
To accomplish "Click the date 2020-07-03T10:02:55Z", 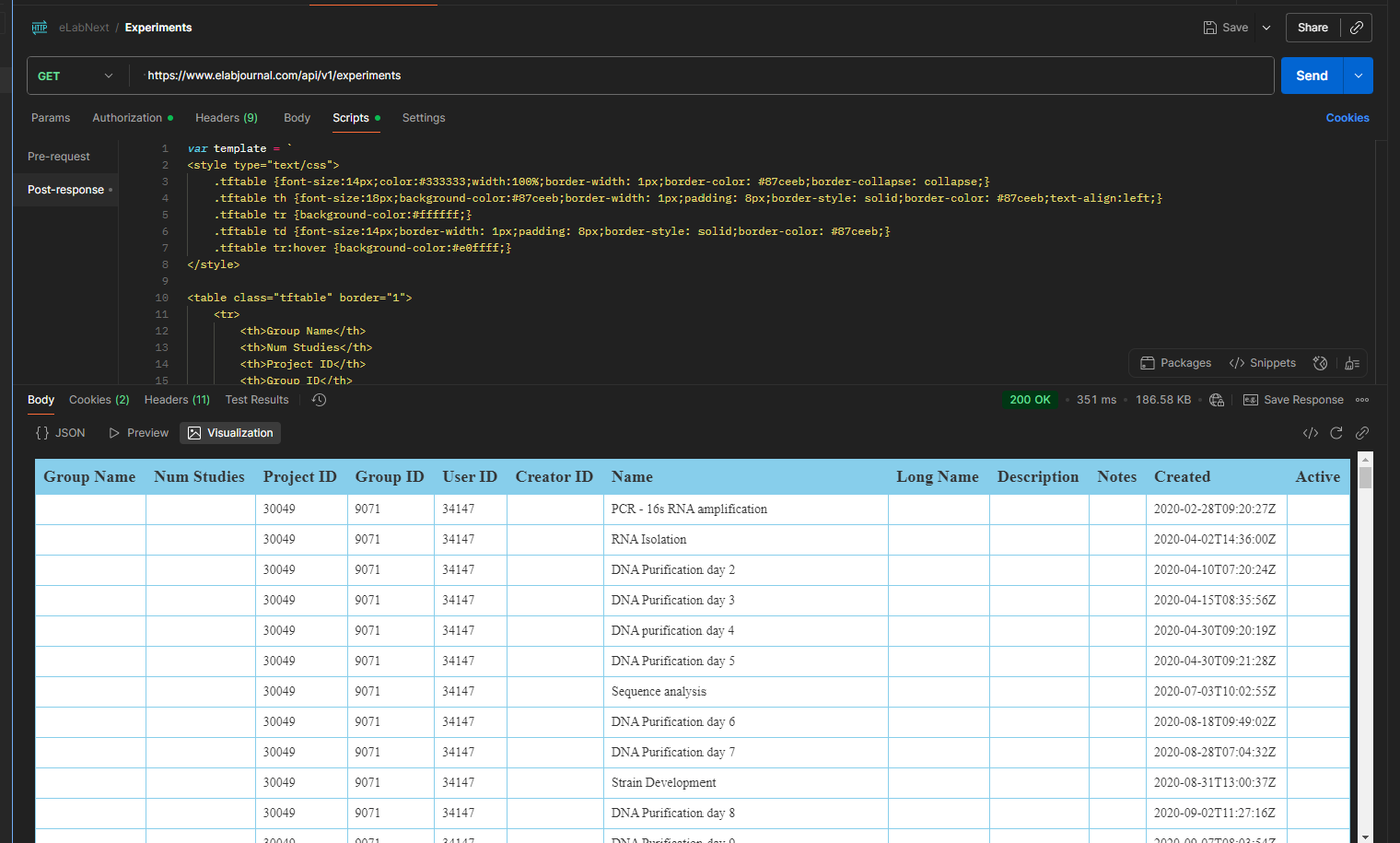I will click(x=1215, y=692).
